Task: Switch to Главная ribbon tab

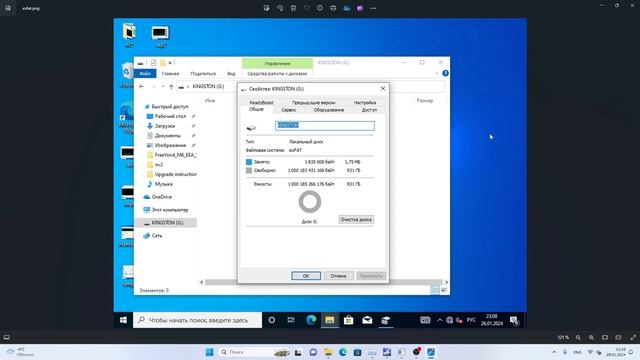Action: [170, 73]
